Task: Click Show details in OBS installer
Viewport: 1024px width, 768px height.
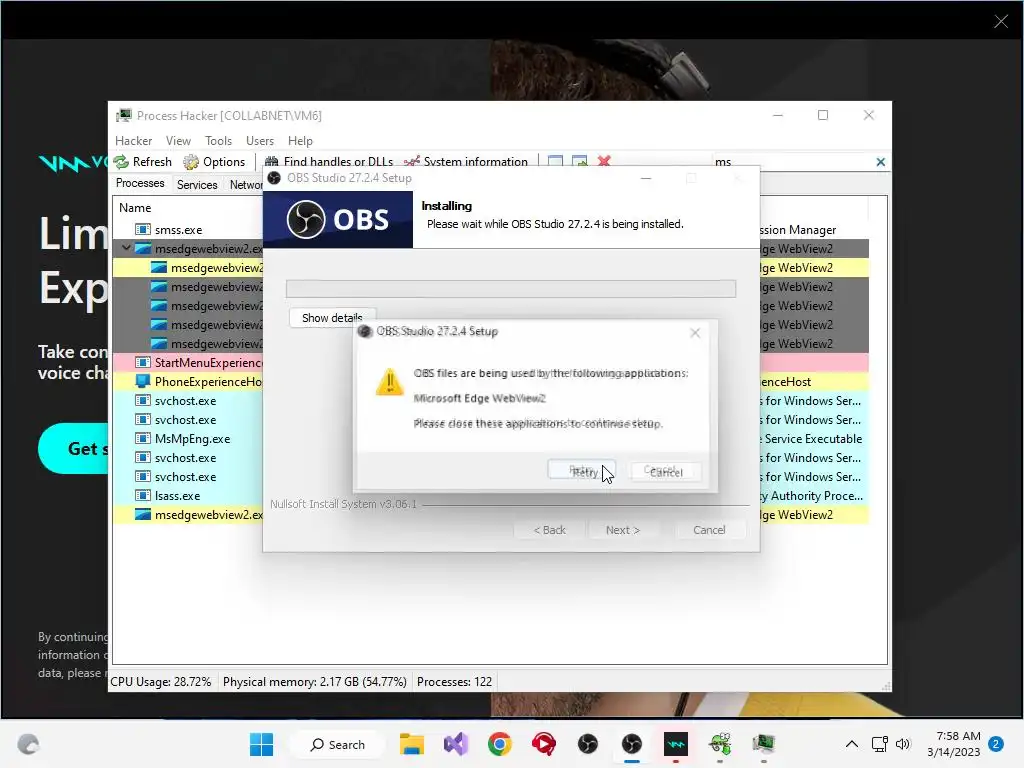Action: click(x=332, y=317)
